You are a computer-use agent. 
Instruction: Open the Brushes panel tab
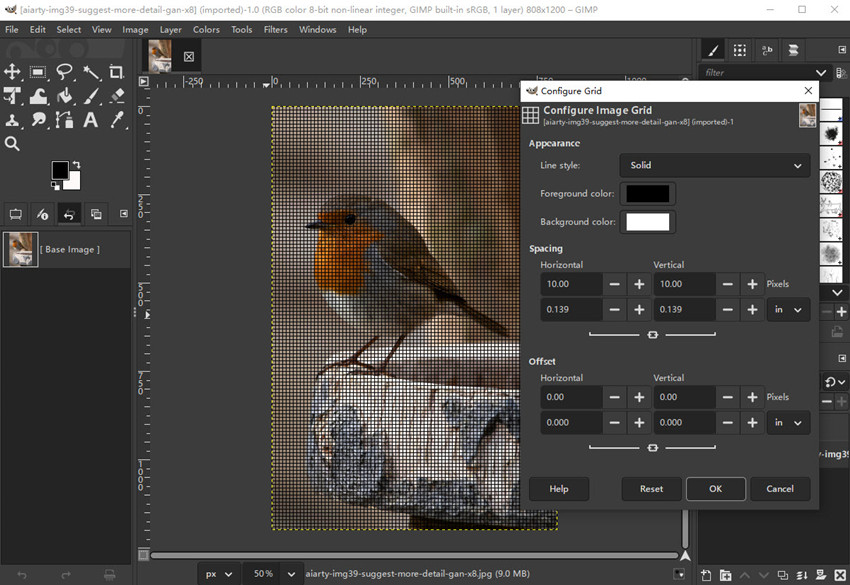(713, 49)
